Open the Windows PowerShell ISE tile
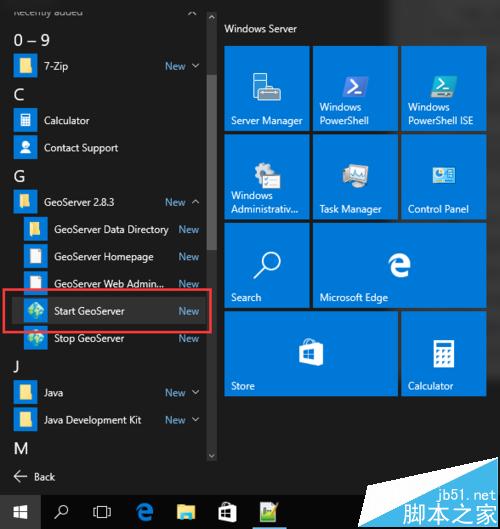 [x=444, y=88]
